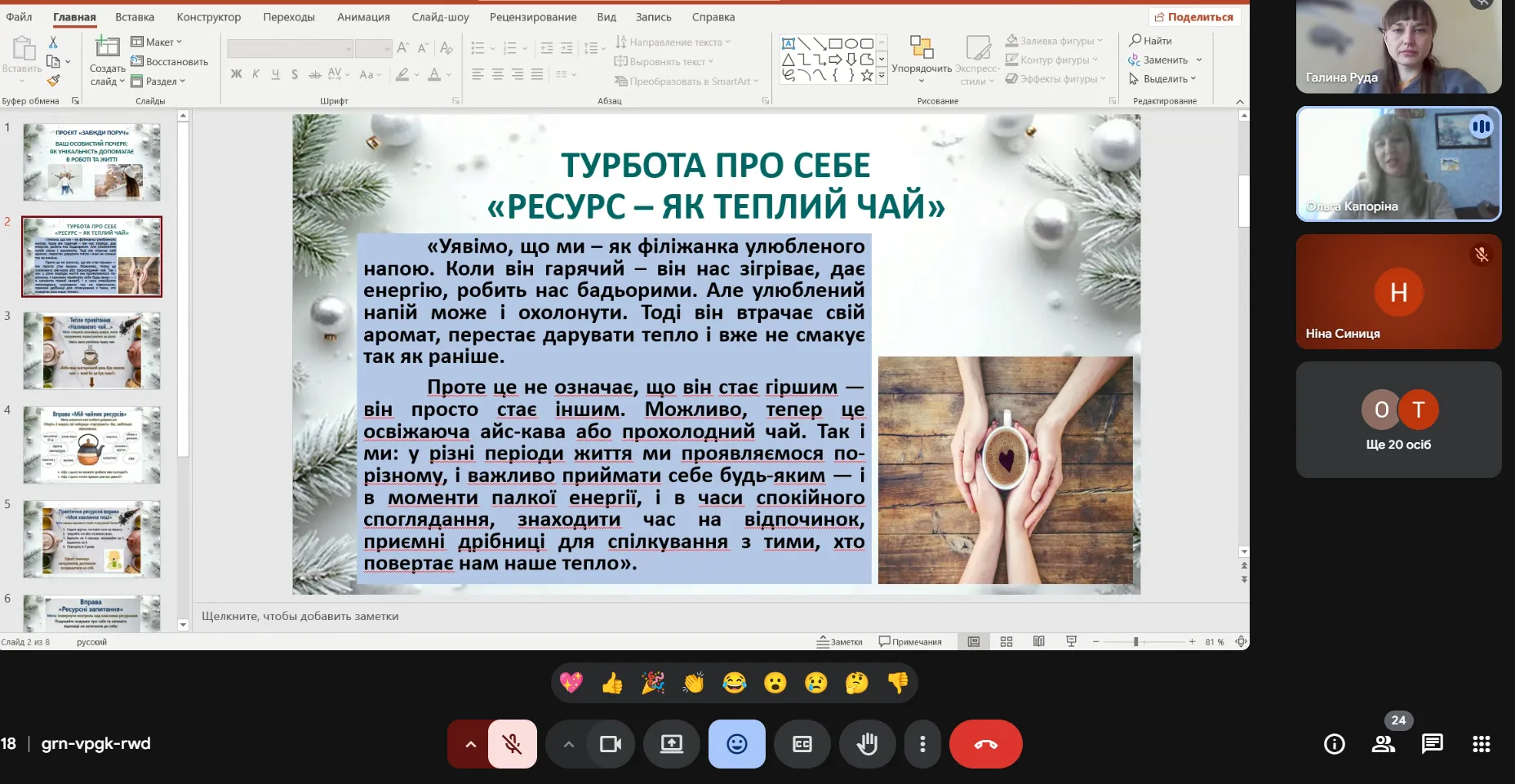Unmute the microphone
The image size is (1515, 784).
[513, 744]
